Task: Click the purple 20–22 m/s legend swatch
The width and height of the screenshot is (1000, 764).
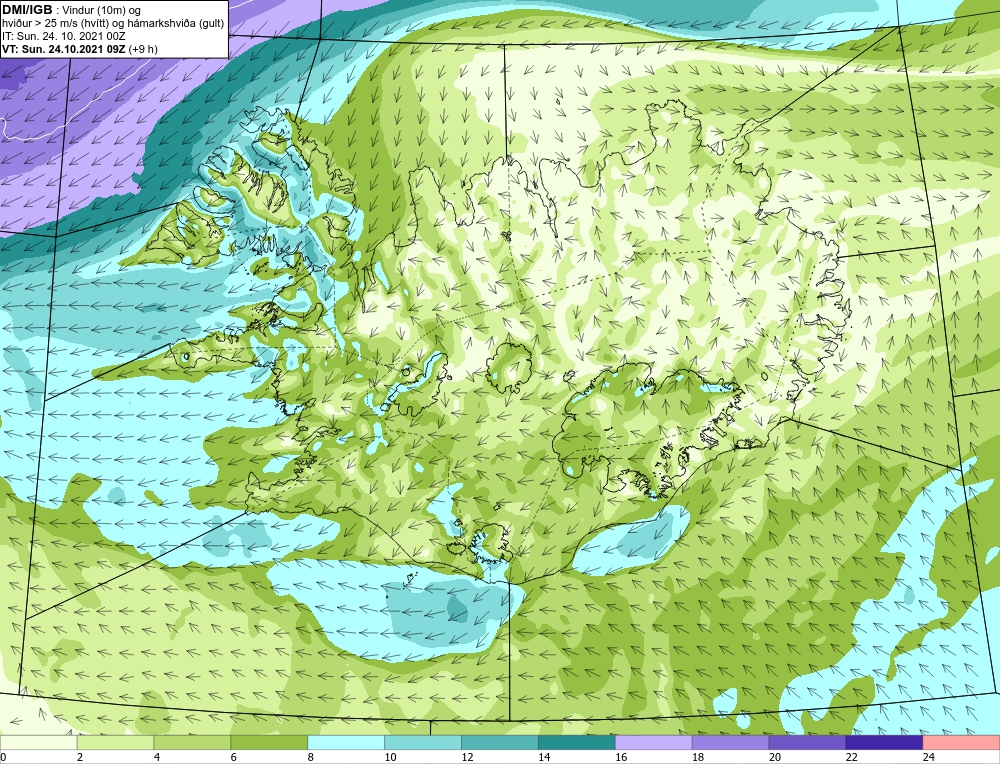Action: click(807, 743)
